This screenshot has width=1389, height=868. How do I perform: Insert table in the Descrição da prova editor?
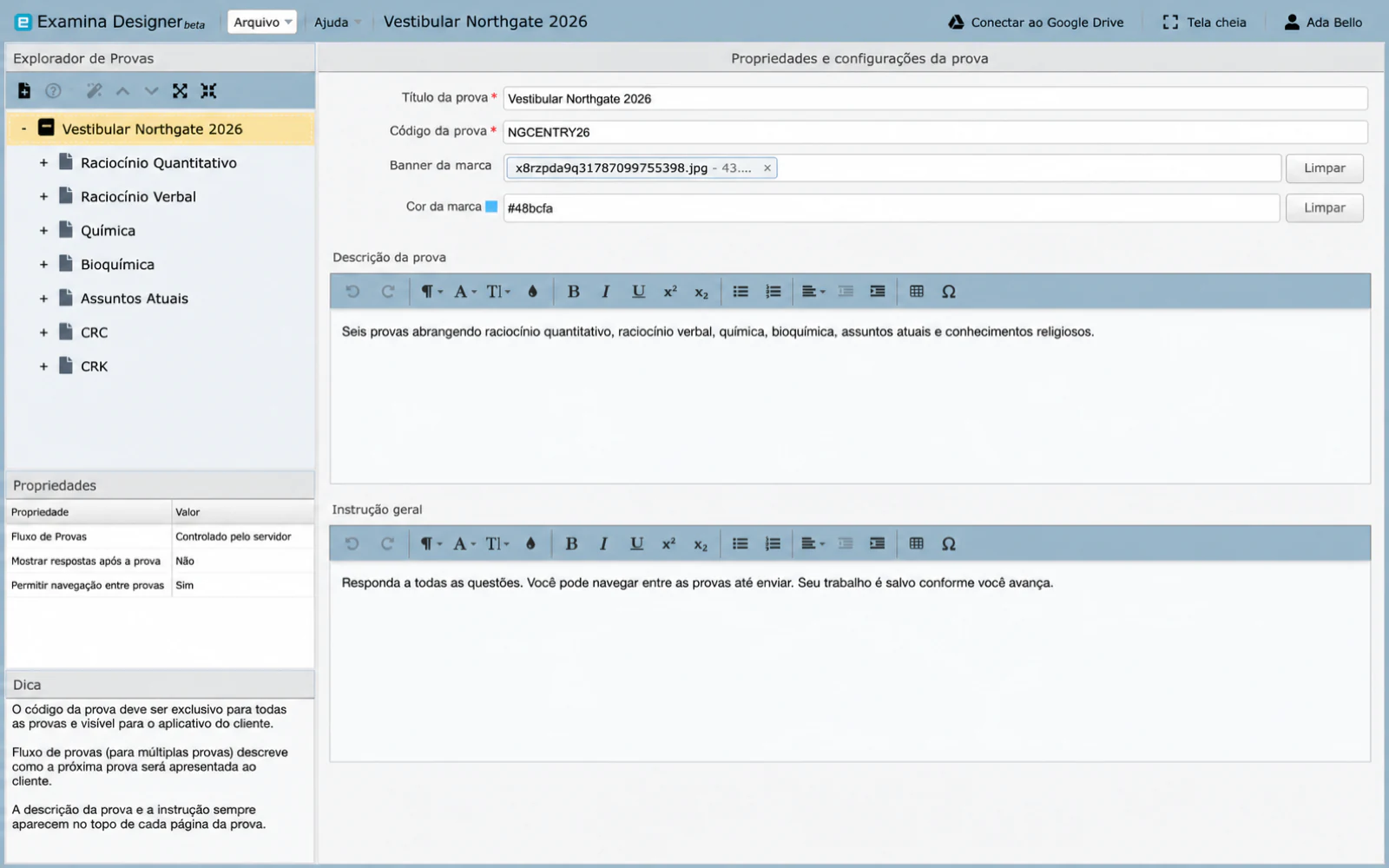click(916, 292)
